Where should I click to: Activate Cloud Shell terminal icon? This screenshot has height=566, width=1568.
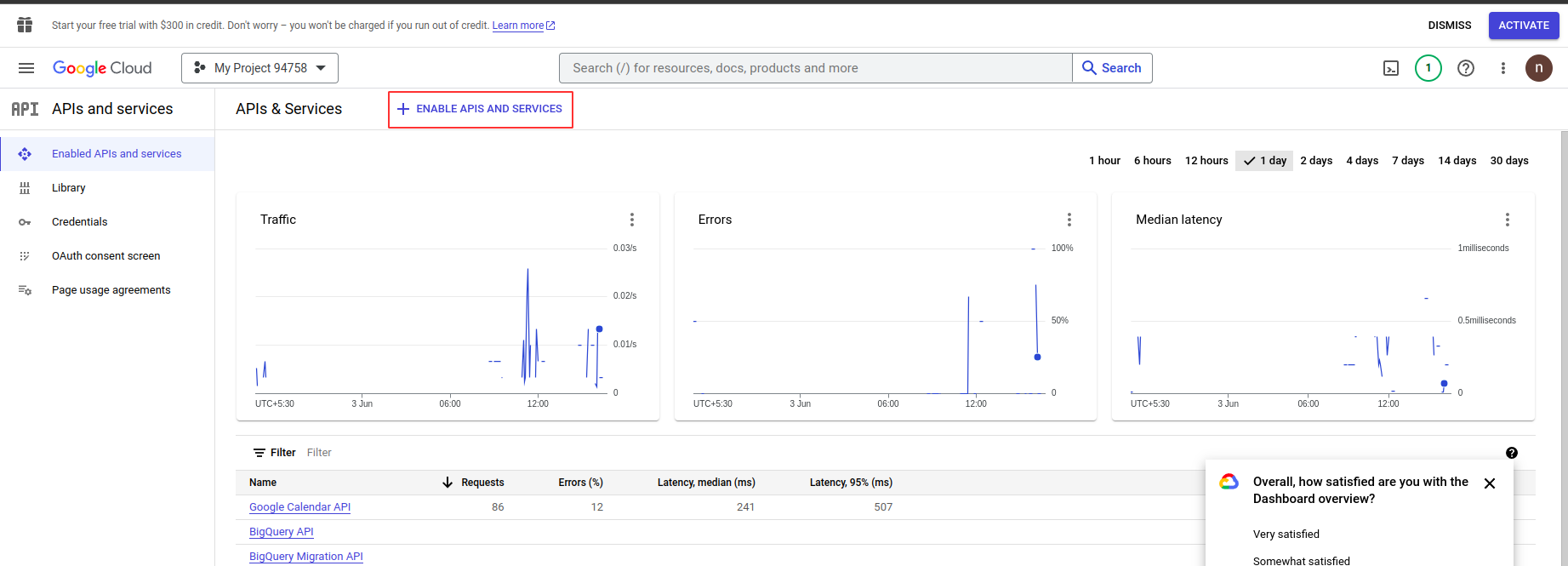[1391, 68]
